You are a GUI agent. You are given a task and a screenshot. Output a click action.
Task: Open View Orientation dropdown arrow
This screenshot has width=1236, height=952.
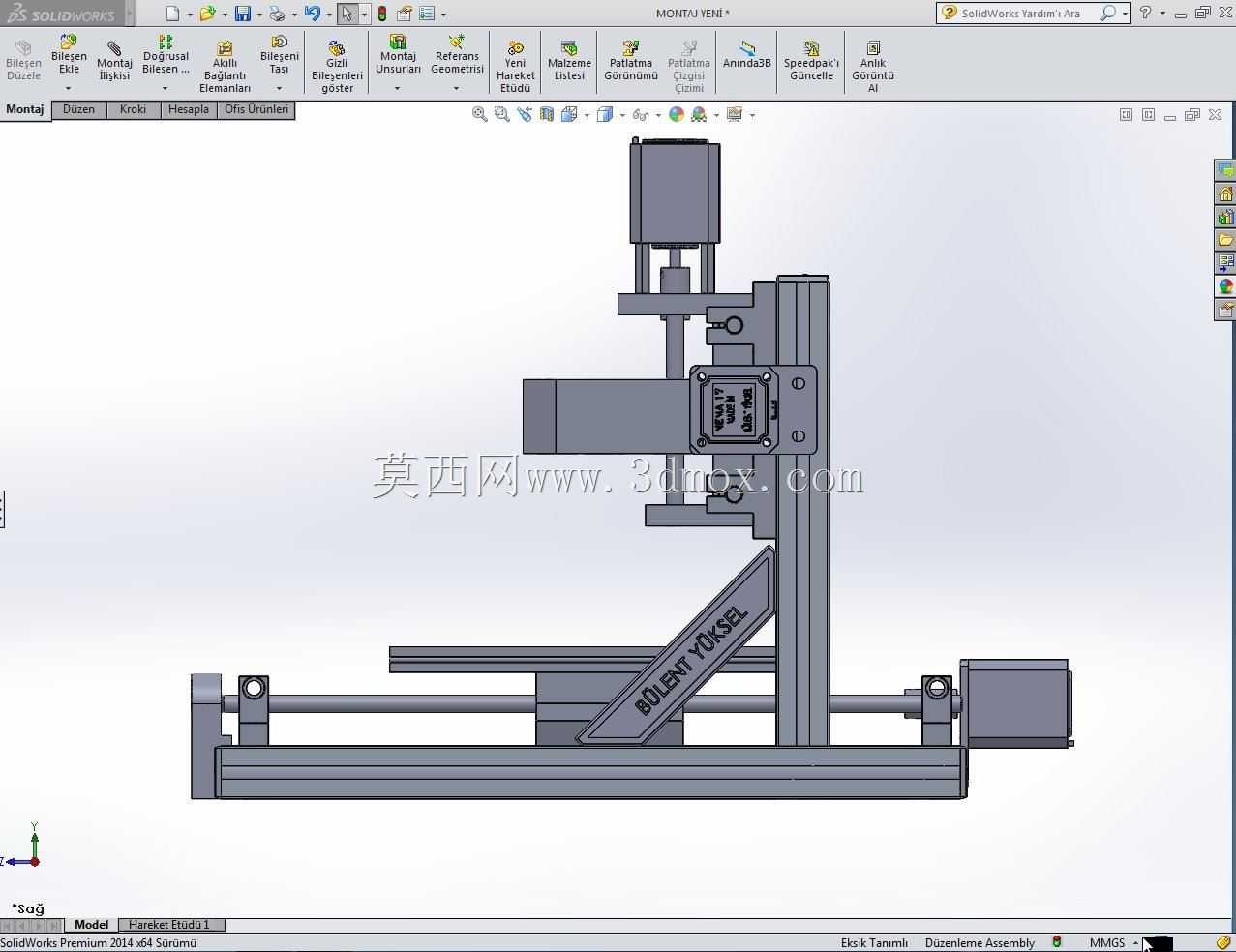[x=587, y=115]
